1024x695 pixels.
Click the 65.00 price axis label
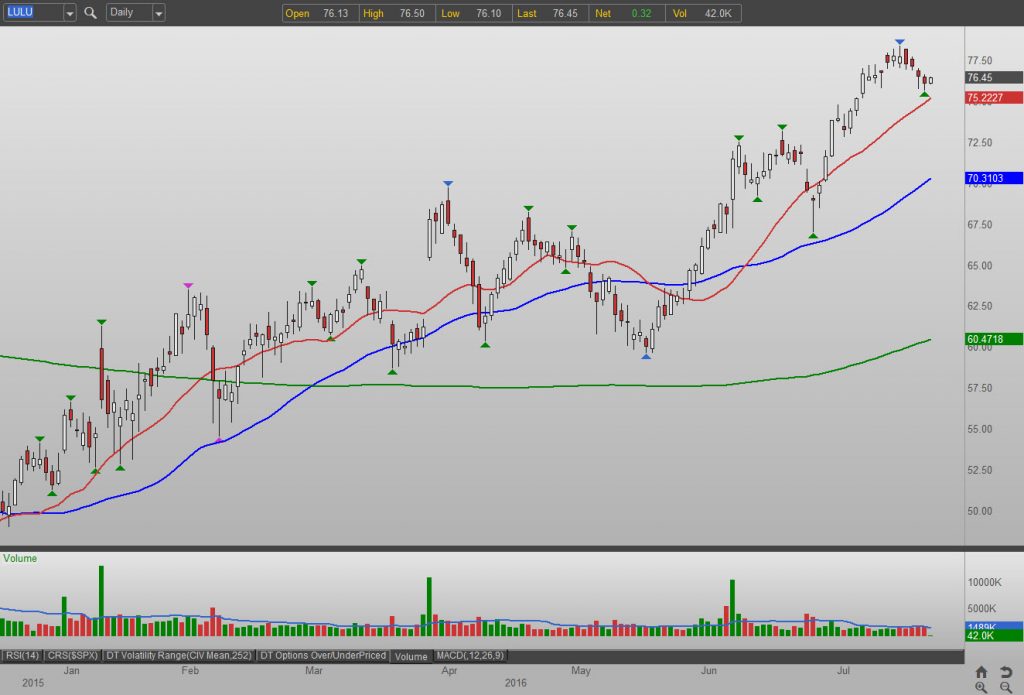980,266
